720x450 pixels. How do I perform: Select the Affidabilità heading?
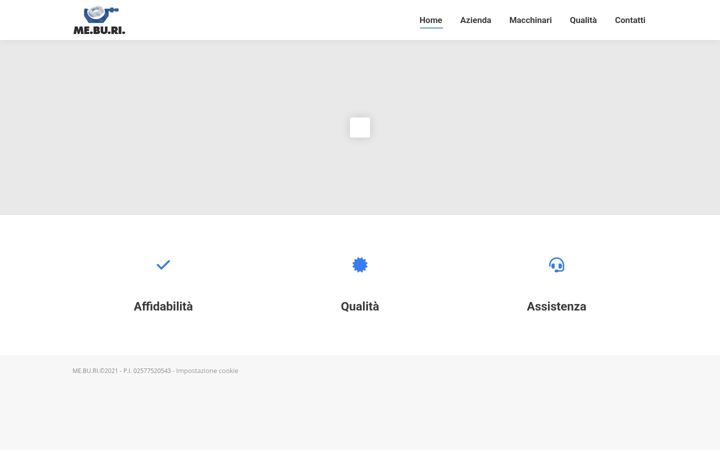[163, 306]
